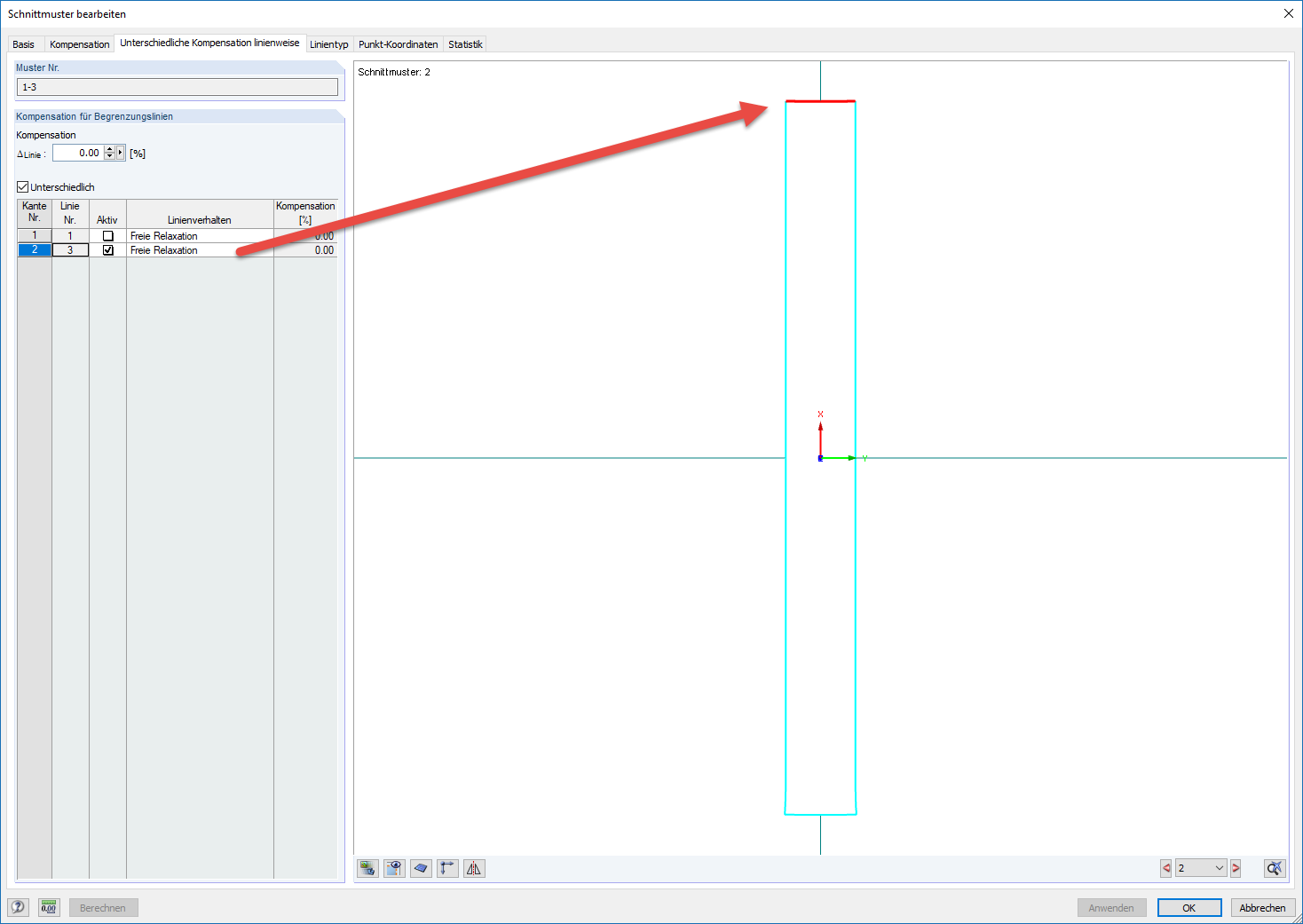Click Freie Relaxation cell in Kante 2 row
The width and height of the screenshot is (1303, 924).
click(x=200, y=250)
